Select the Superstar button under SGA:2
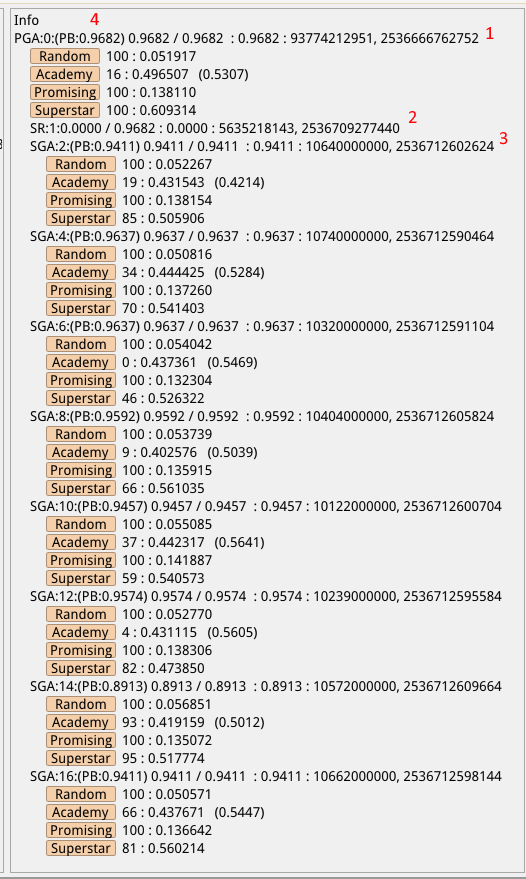Viewport: 526px width, 879px height. tap(81, 218)
